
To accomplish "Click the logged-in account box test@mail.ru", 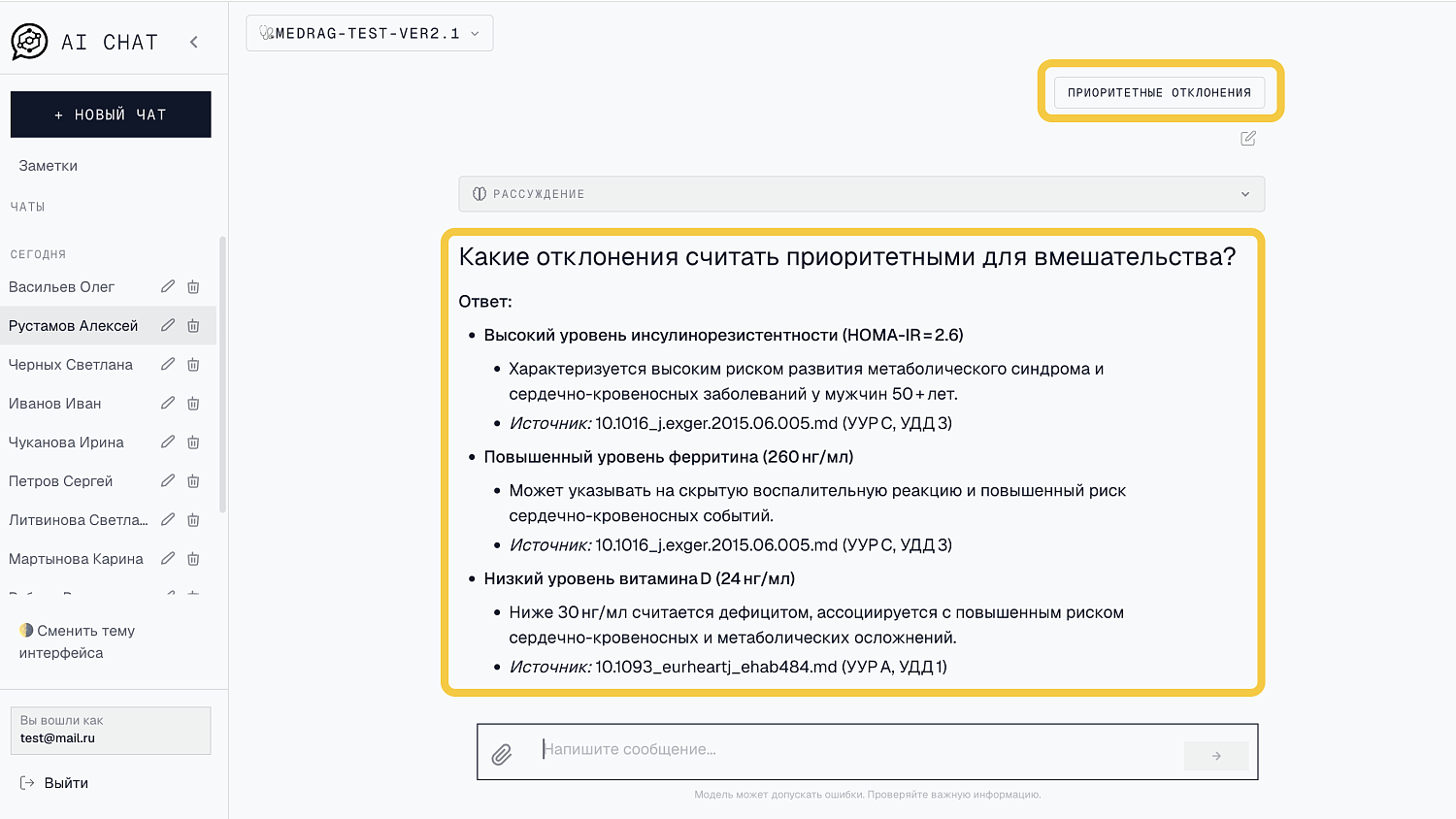I will coord(111,731).
